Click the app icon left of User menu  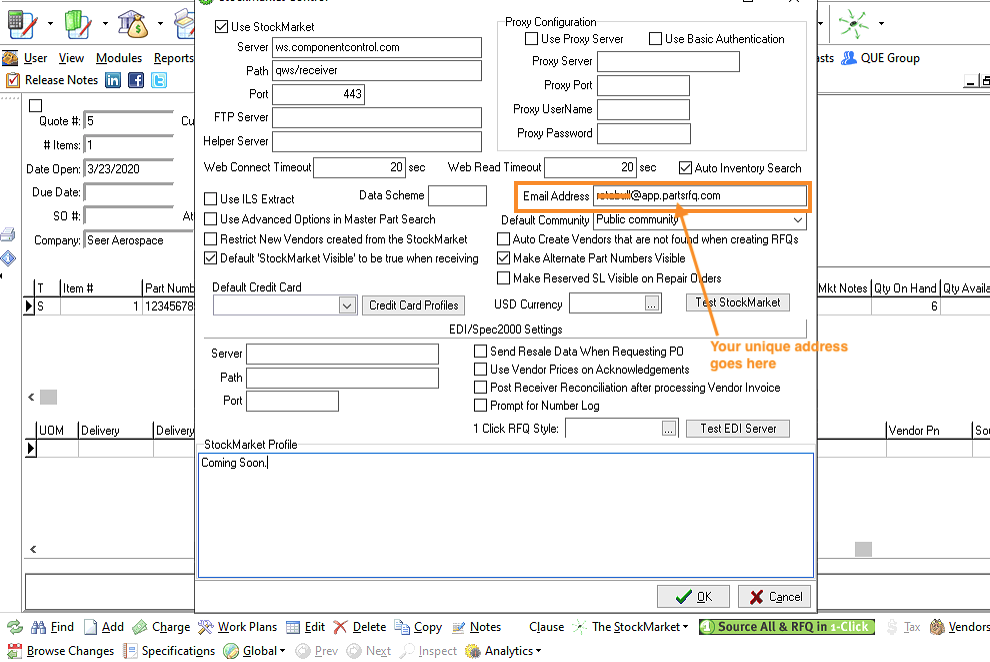click(x=10, y=58)
